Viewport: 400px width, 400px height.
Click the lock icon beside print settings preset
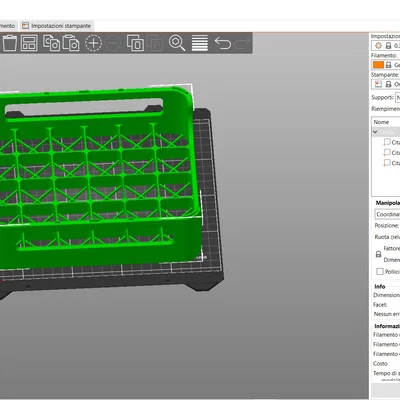tap(388, 45)
